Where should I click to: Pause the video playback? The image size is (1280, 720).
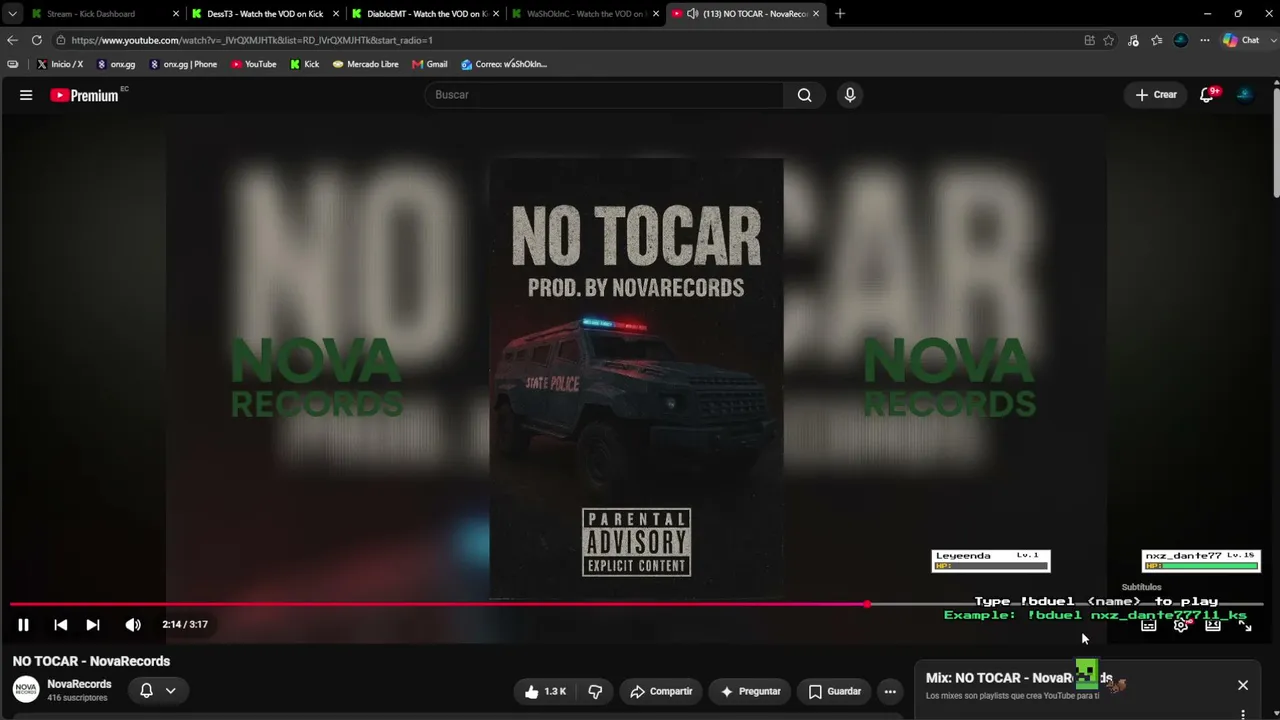pos(23,625)
